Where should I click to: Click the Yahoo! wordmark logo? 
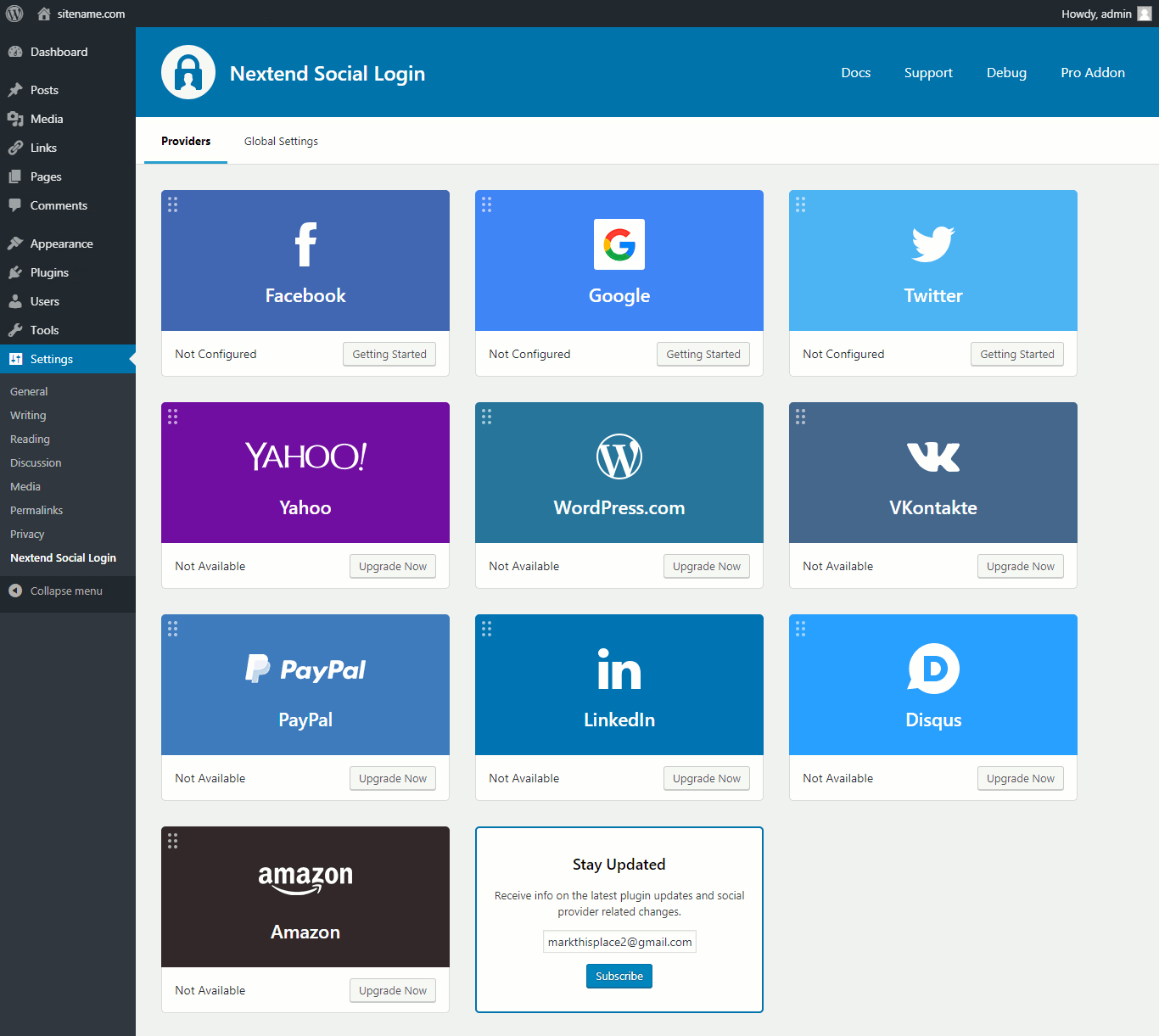click(305, 456)
